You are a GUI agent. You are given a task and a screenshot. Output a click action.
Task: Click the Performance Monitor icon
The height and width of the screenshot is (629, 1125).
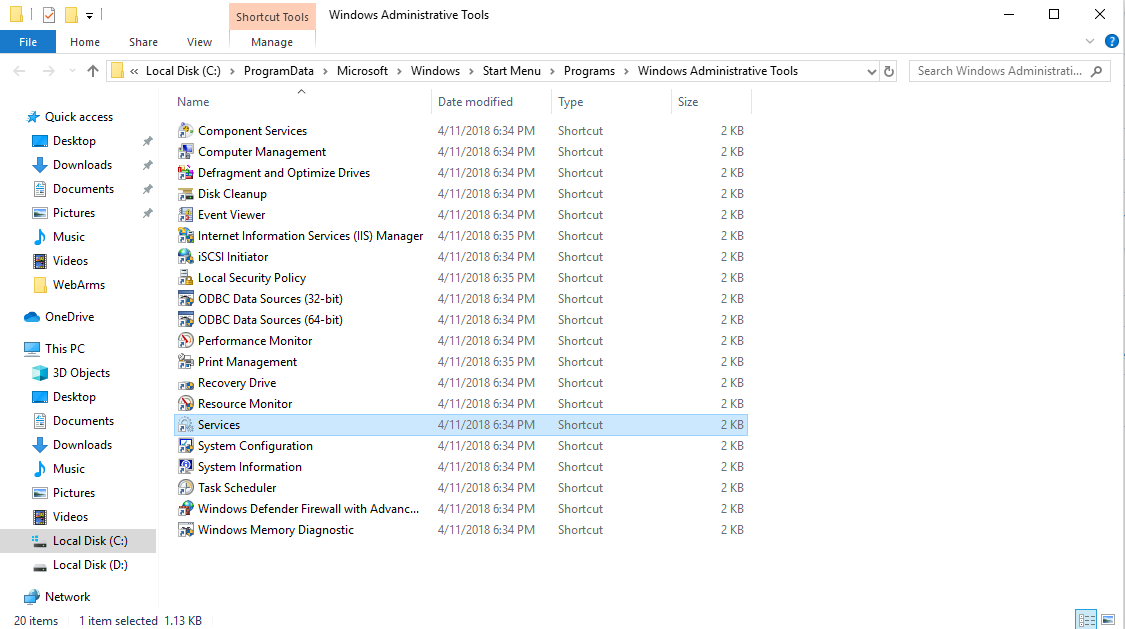point(186,341)
